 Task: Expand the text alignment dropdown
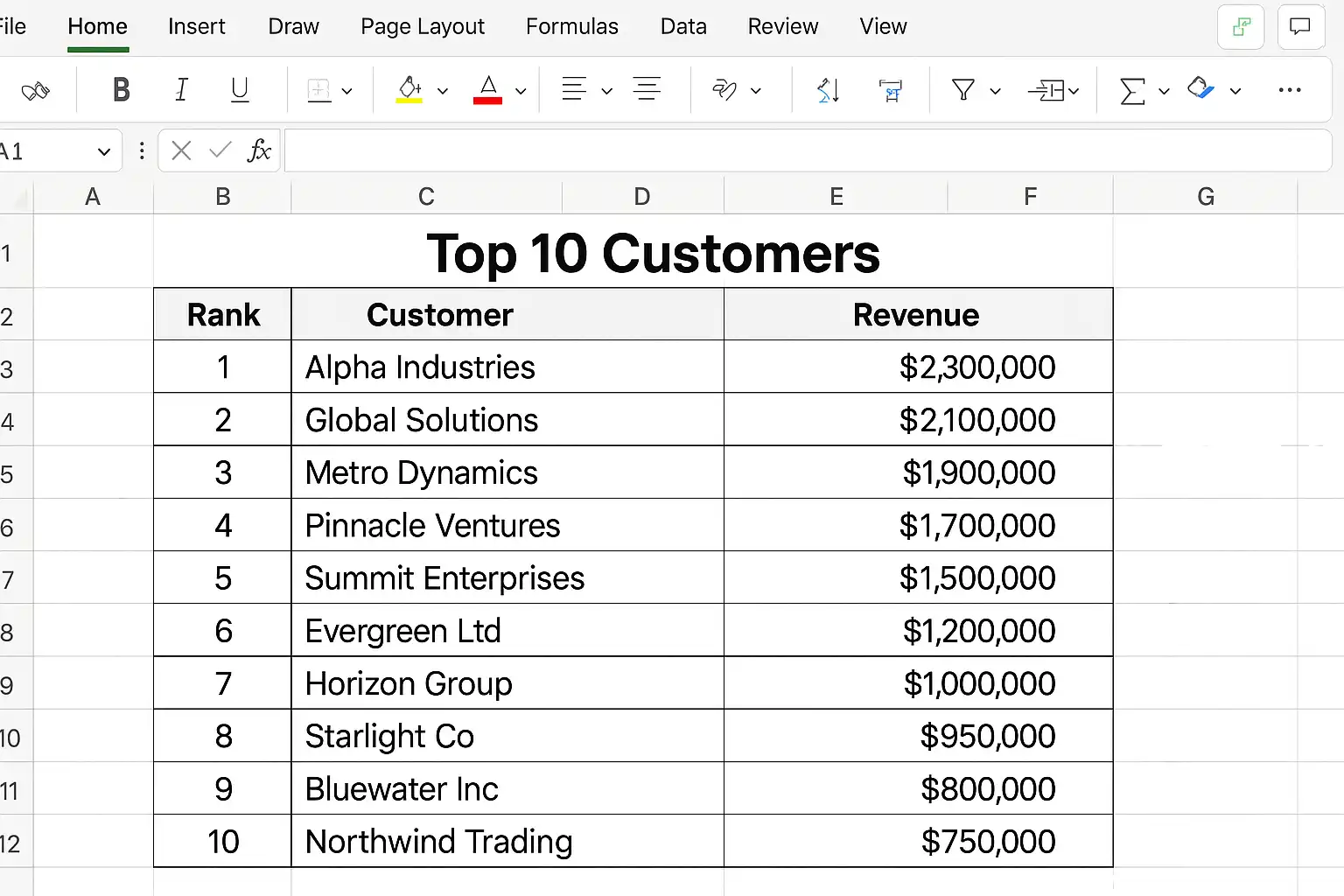606,91
